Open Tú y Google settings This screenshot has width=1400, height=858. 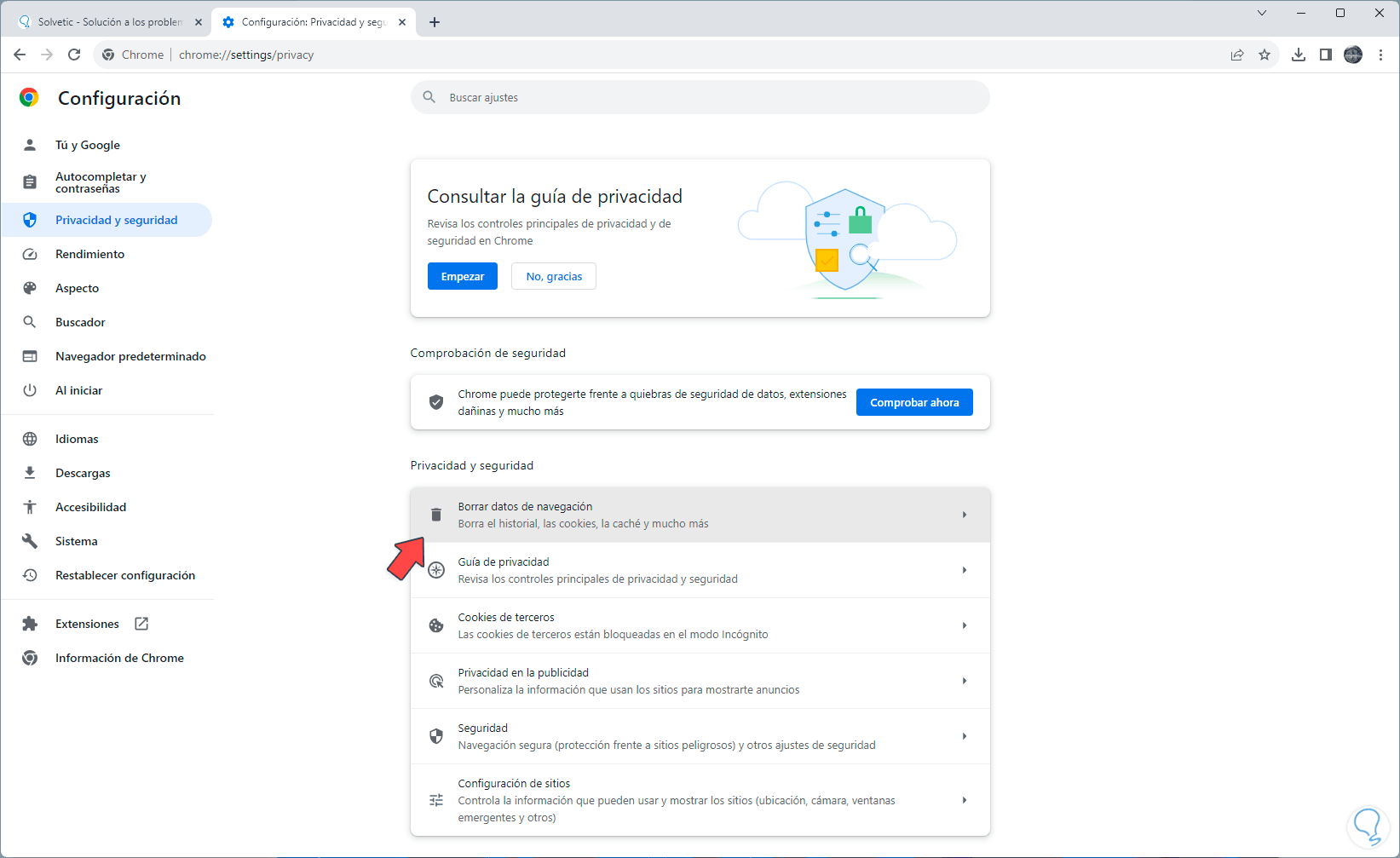[x=107, y=145]
